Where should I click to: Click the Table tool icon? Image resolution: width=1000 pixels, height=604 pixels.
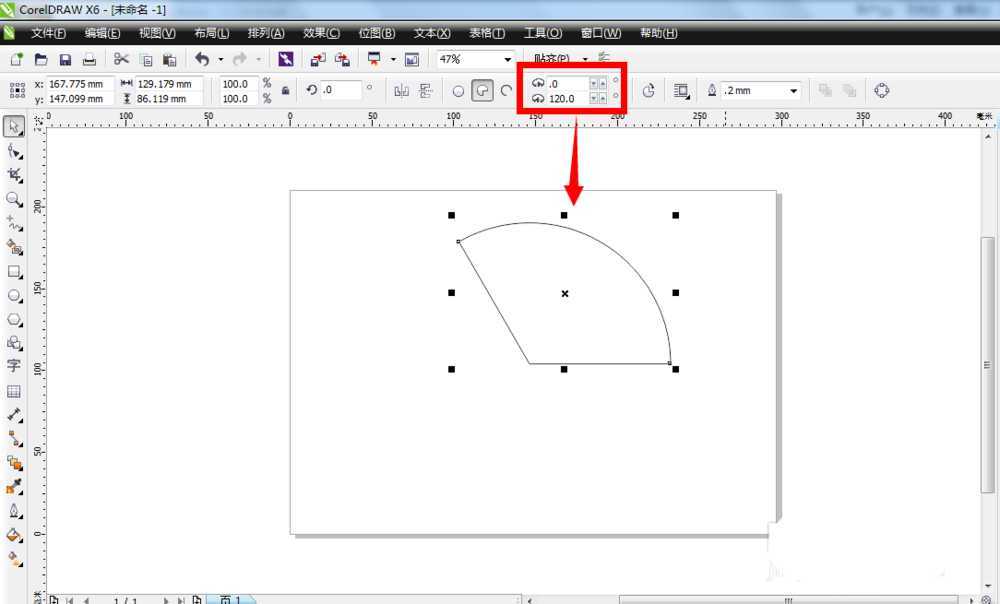point(14,391)
